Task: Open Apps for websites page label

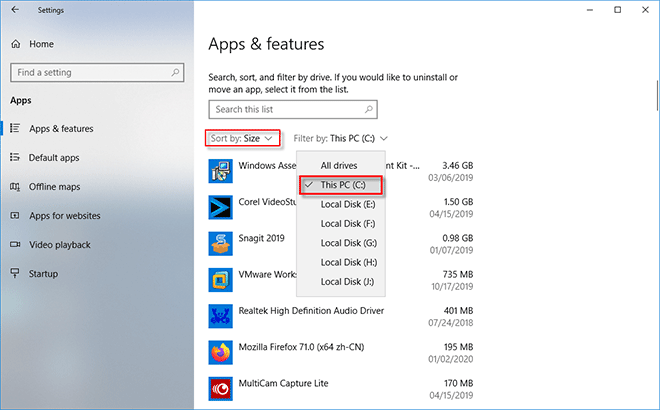Action: (65, 216)
